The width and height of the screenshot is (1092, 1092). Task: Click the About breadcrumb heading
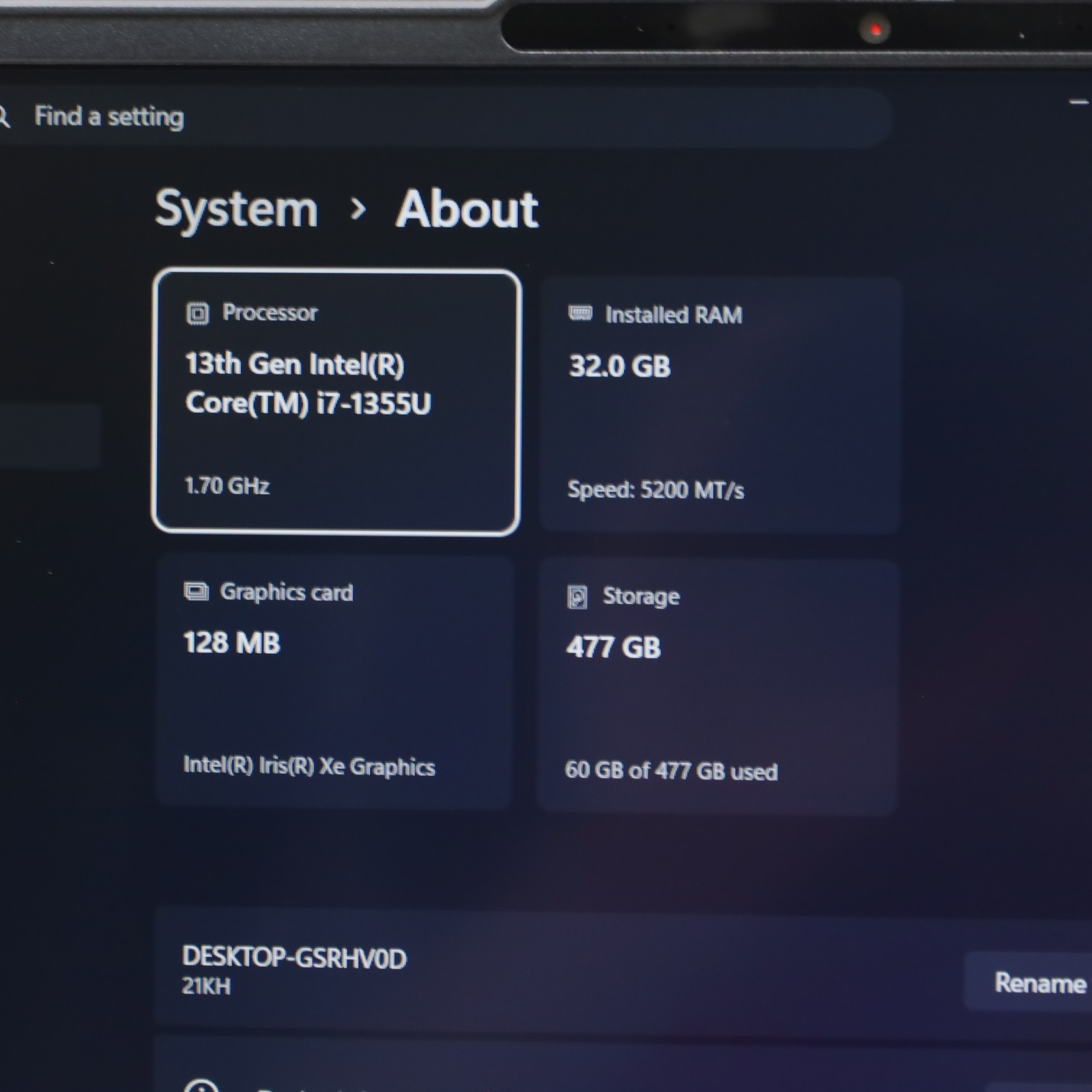467,209
